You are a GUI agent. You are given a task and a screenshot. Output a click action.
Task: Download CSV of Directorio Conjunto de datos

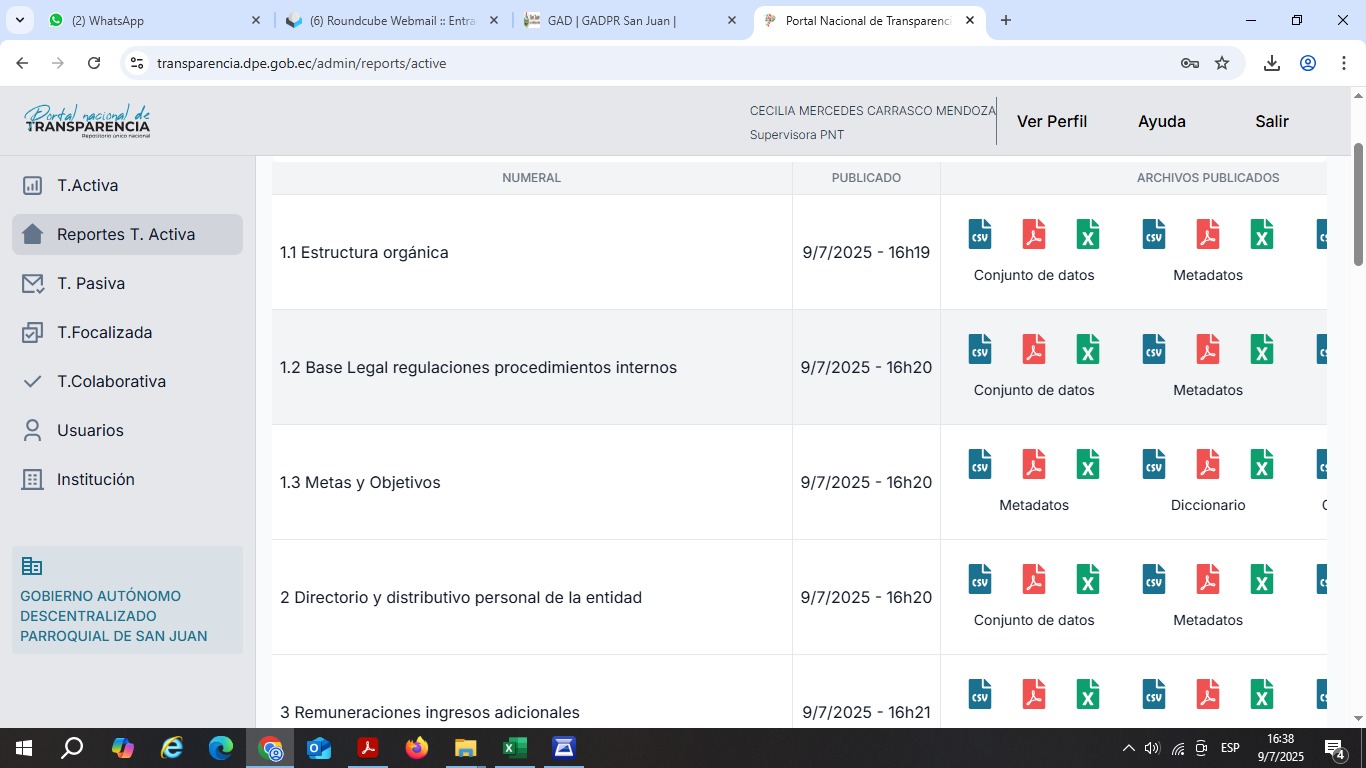pyautogui.click(x=980, y=579)
